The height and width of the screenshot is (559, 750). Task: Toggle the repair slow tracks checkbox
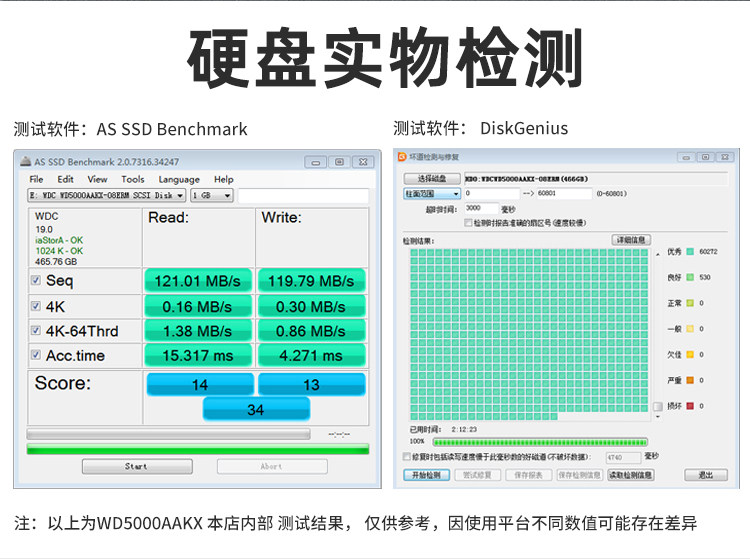(407, 456)
